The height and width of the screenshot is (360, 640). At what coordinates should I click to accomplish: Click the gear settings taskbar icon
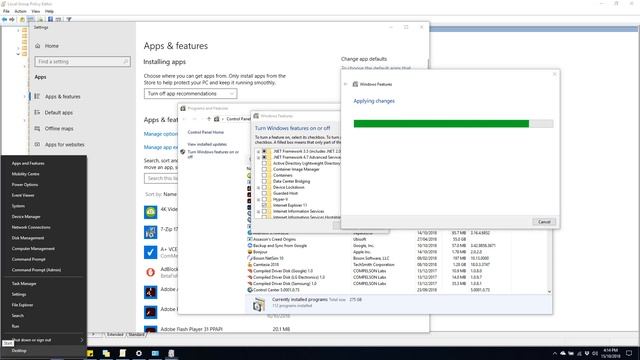139,353
